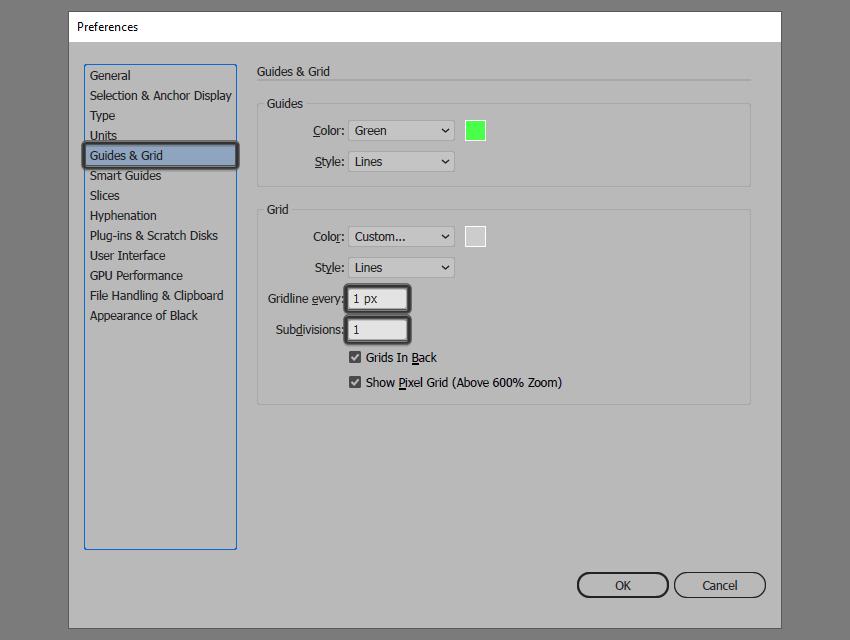The image size is (850, 640).
Task: Toggle the Grids In Back checkbox
Action: point(355,357)
